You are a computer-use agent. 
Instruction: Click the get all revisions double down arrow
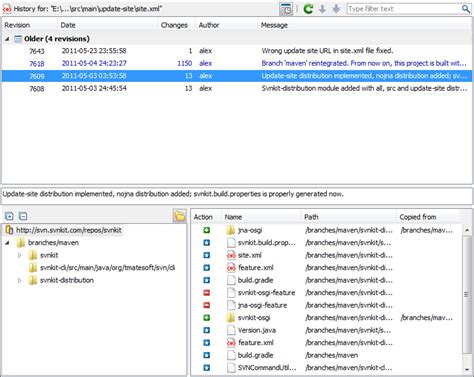click(336, 9)
